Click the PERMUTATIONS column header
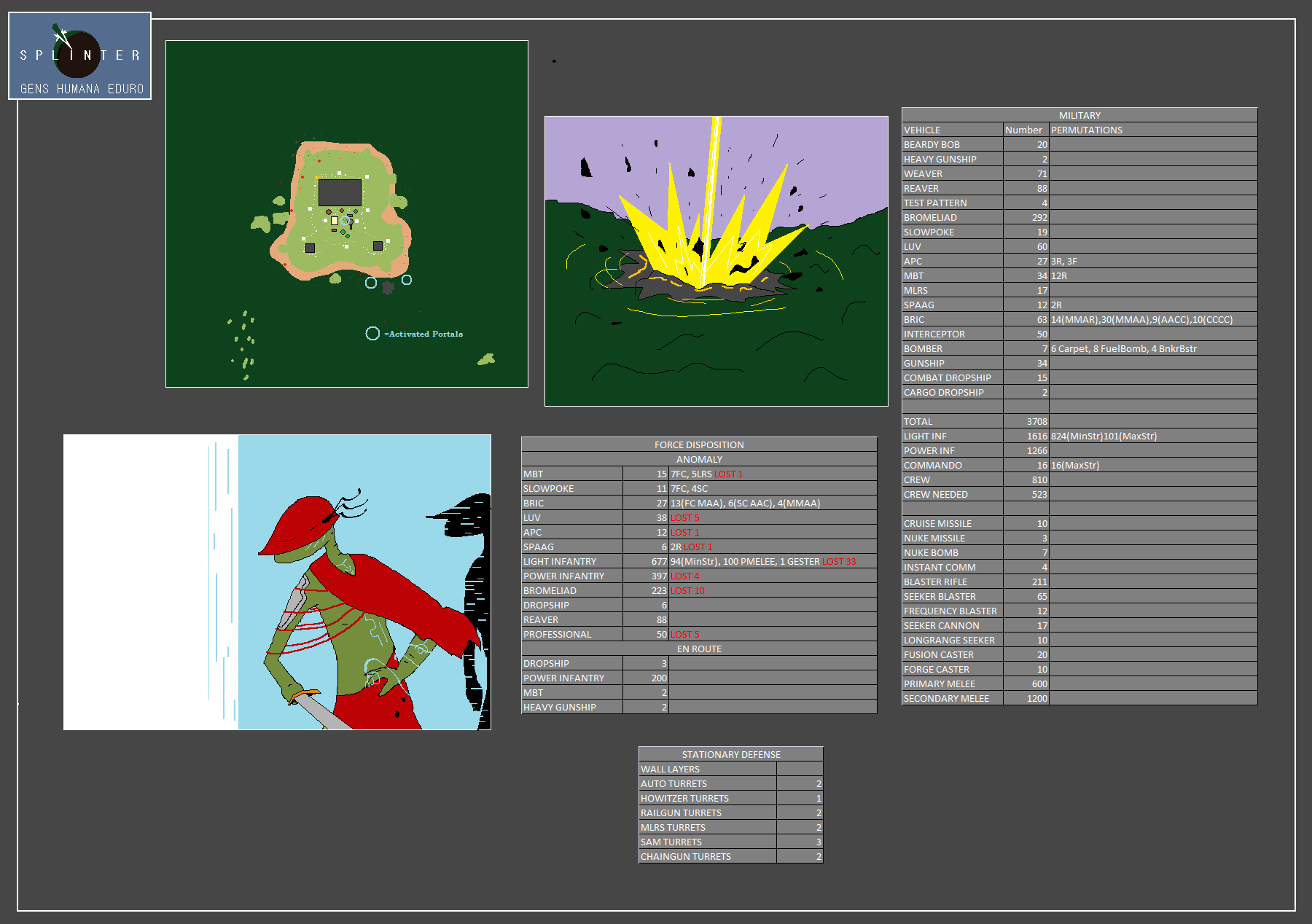 [1086, 130]
